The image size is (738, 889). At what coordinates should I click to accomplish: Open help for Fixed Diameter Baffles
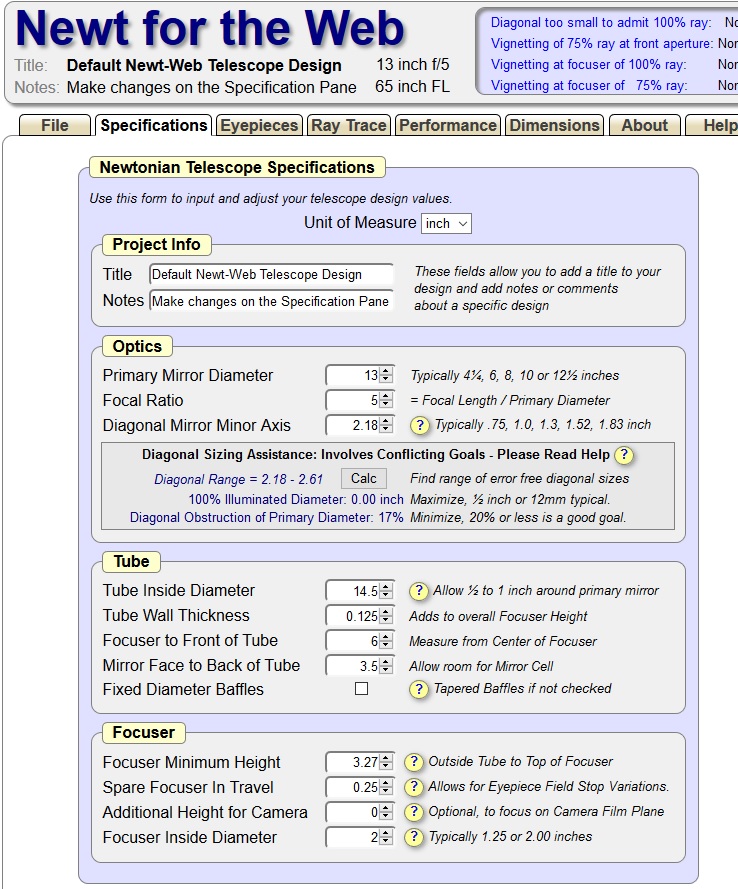tap(418, 689)
